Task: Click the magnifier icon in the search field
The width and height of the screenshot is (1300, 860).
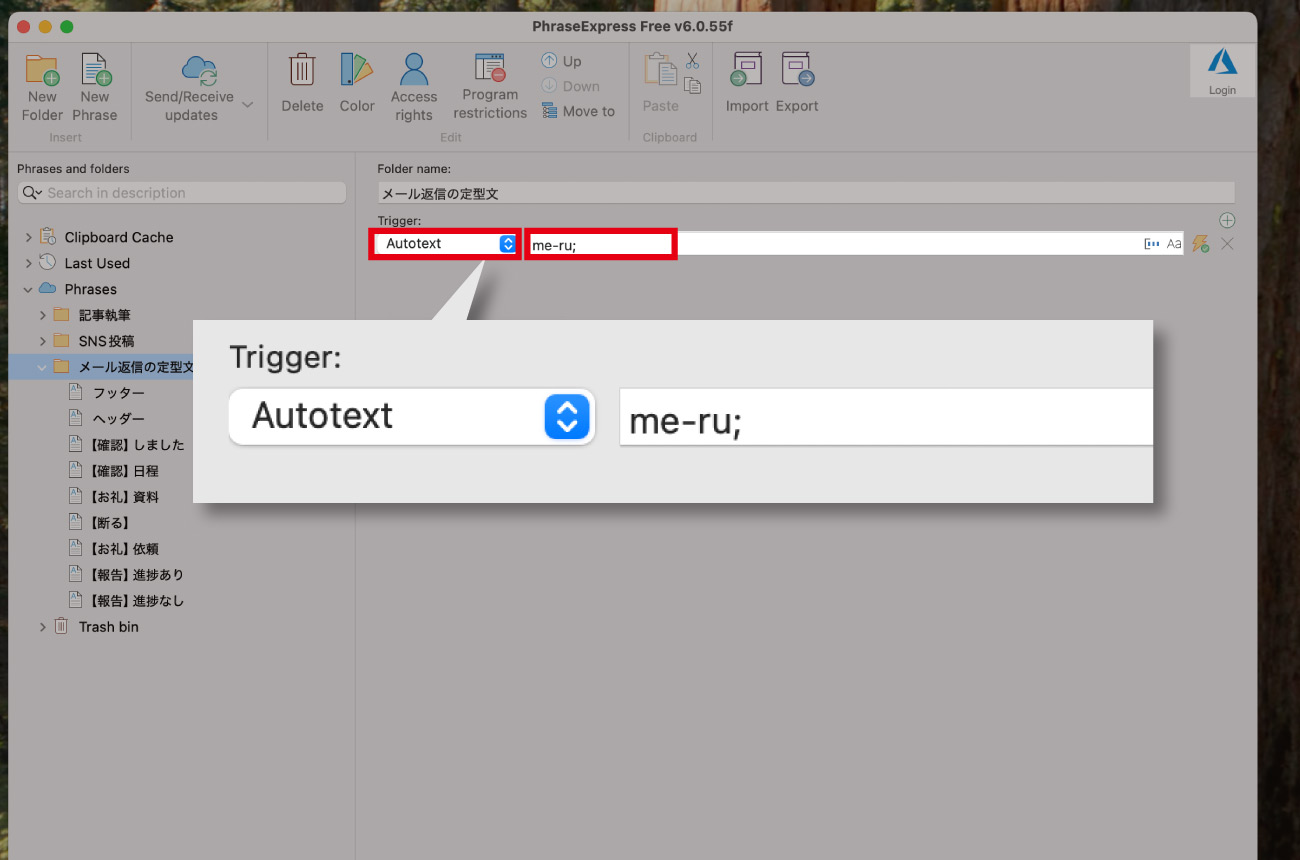Action: point(30,193)
